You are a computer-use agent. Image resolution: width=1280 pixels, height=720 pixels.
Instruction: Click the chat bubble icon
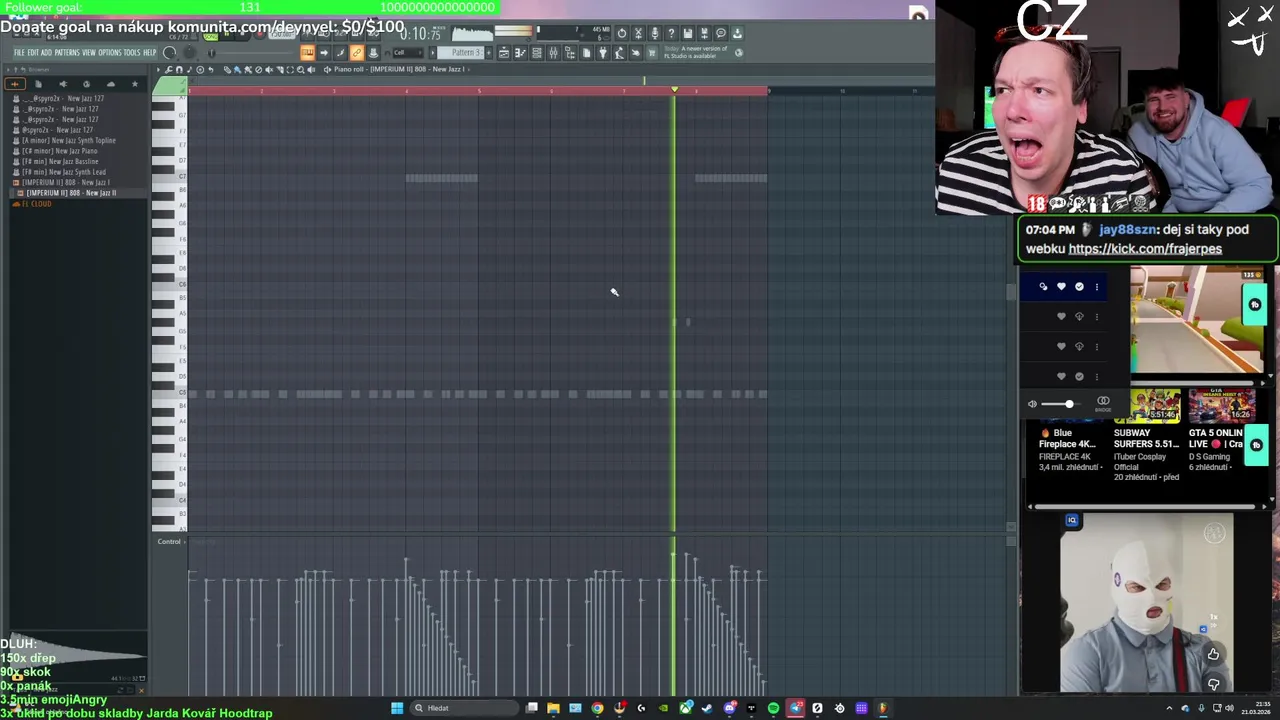[720, 33]
